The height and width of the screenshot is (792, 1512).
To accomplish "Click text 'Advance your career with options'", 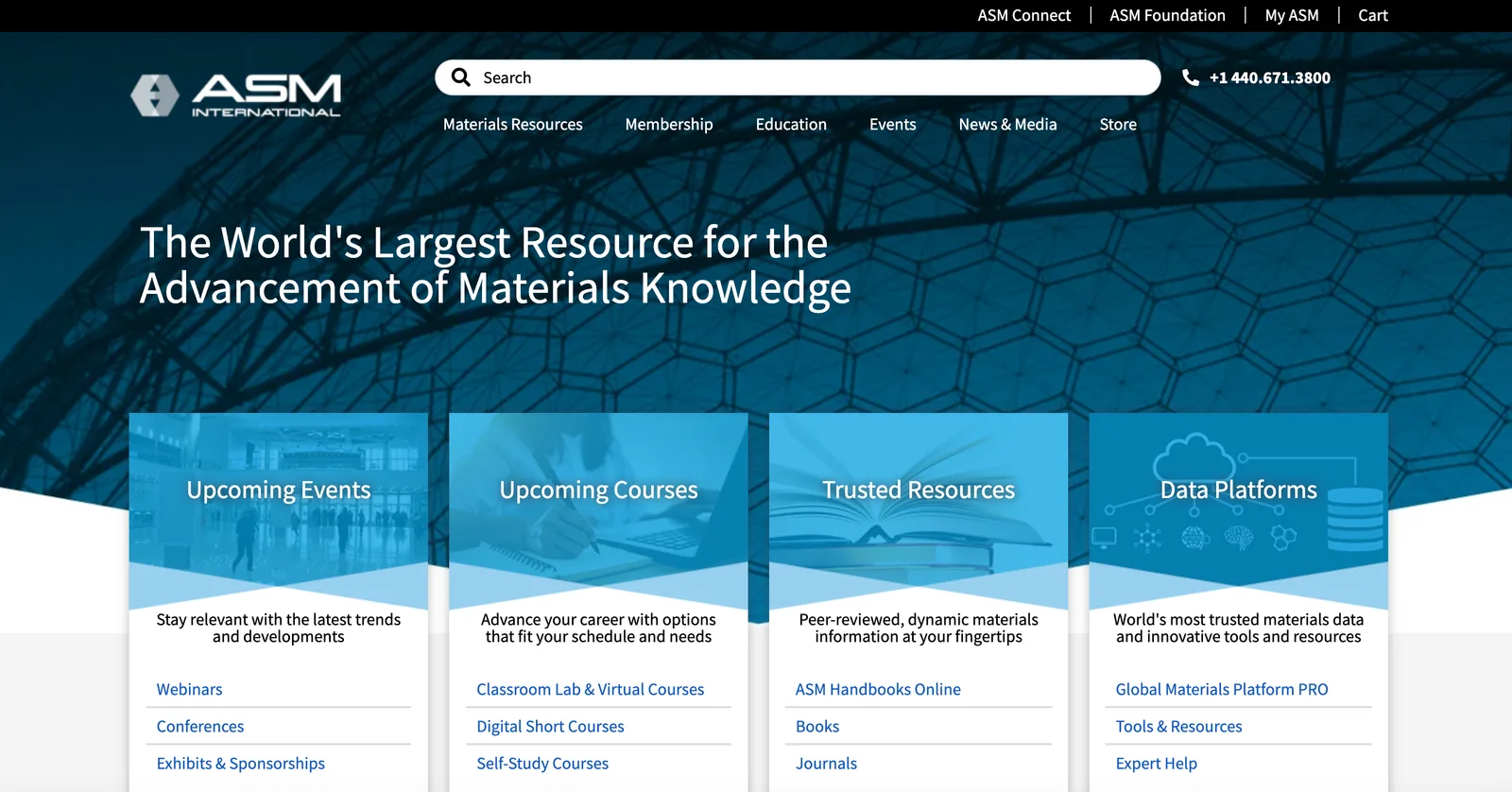I will (x=598, y=619).
